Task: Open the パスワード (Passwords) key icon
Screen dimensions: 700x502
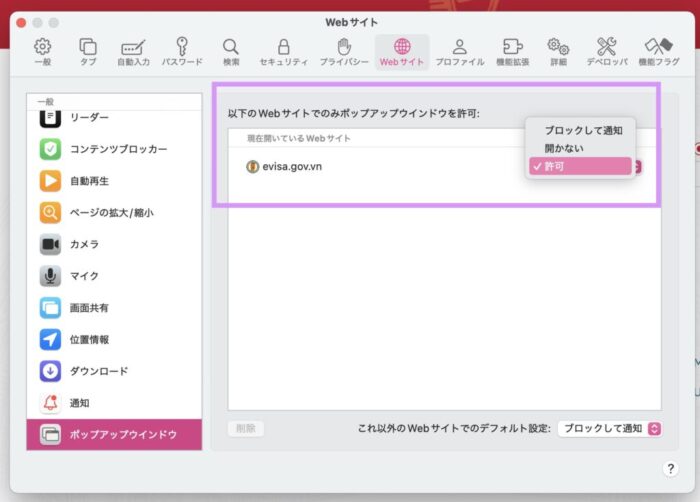Action: pyautogui.click(x=182, y=52)
